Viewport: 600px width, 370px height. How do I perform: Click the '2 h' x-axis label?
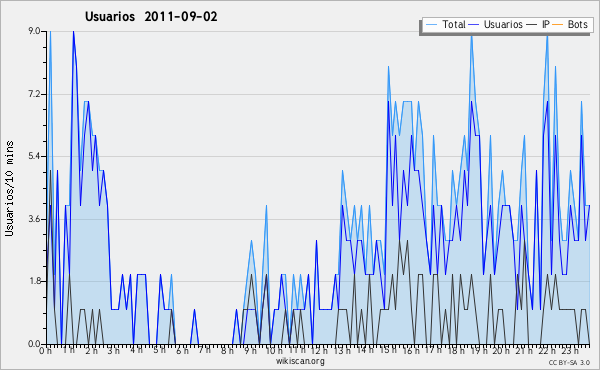[x=91, y=350]
